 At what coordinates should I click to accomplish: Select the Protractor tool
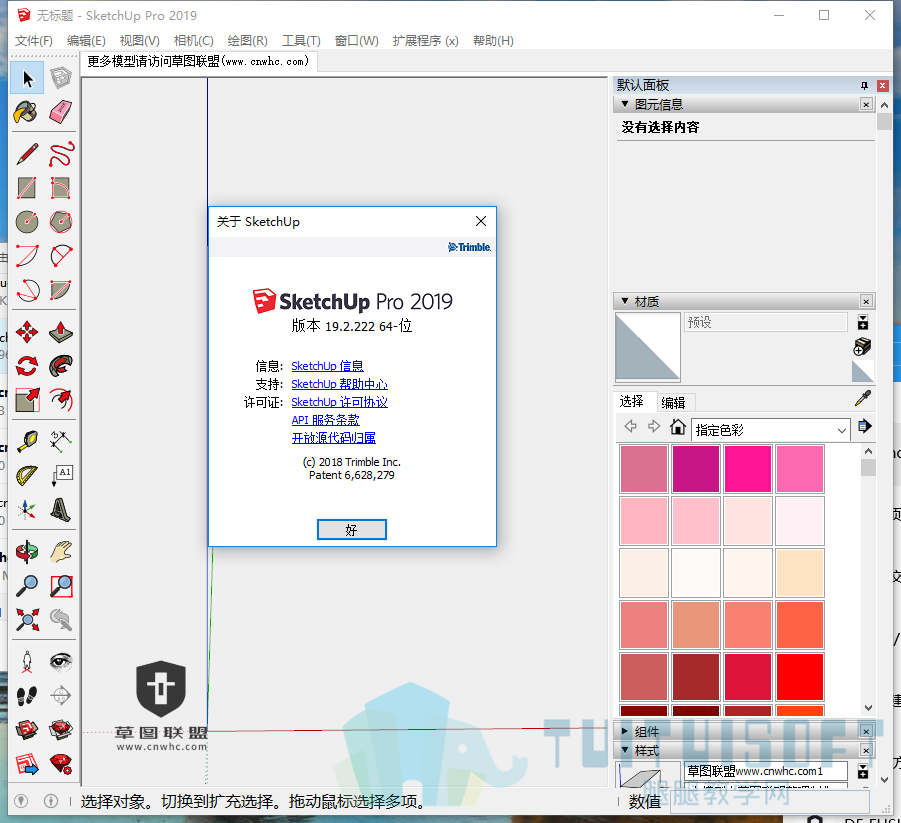tap(26, 475)
